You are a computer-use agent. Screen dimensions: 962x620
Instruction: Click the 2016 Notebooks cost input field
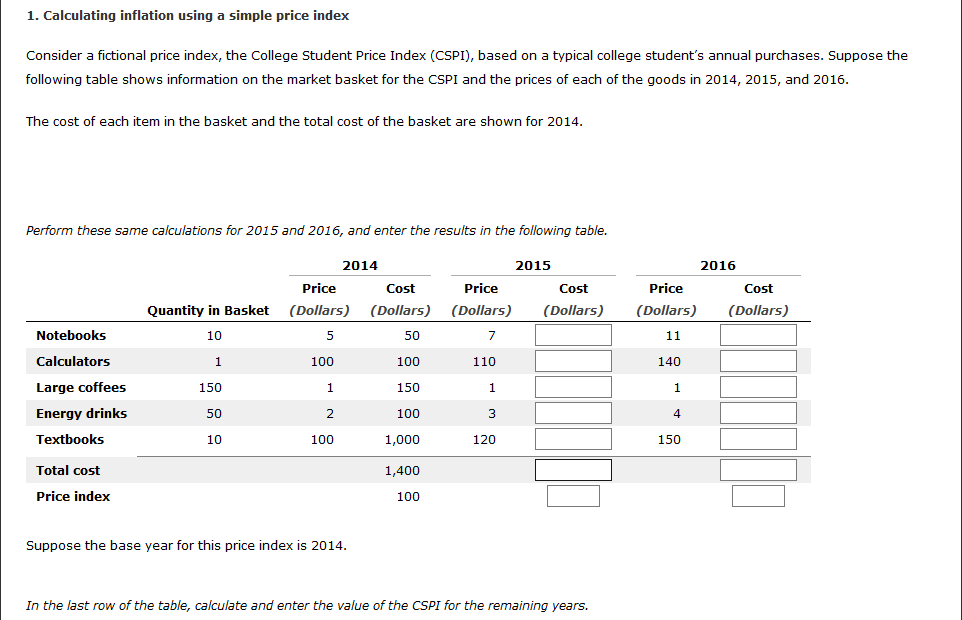(758, 335)
